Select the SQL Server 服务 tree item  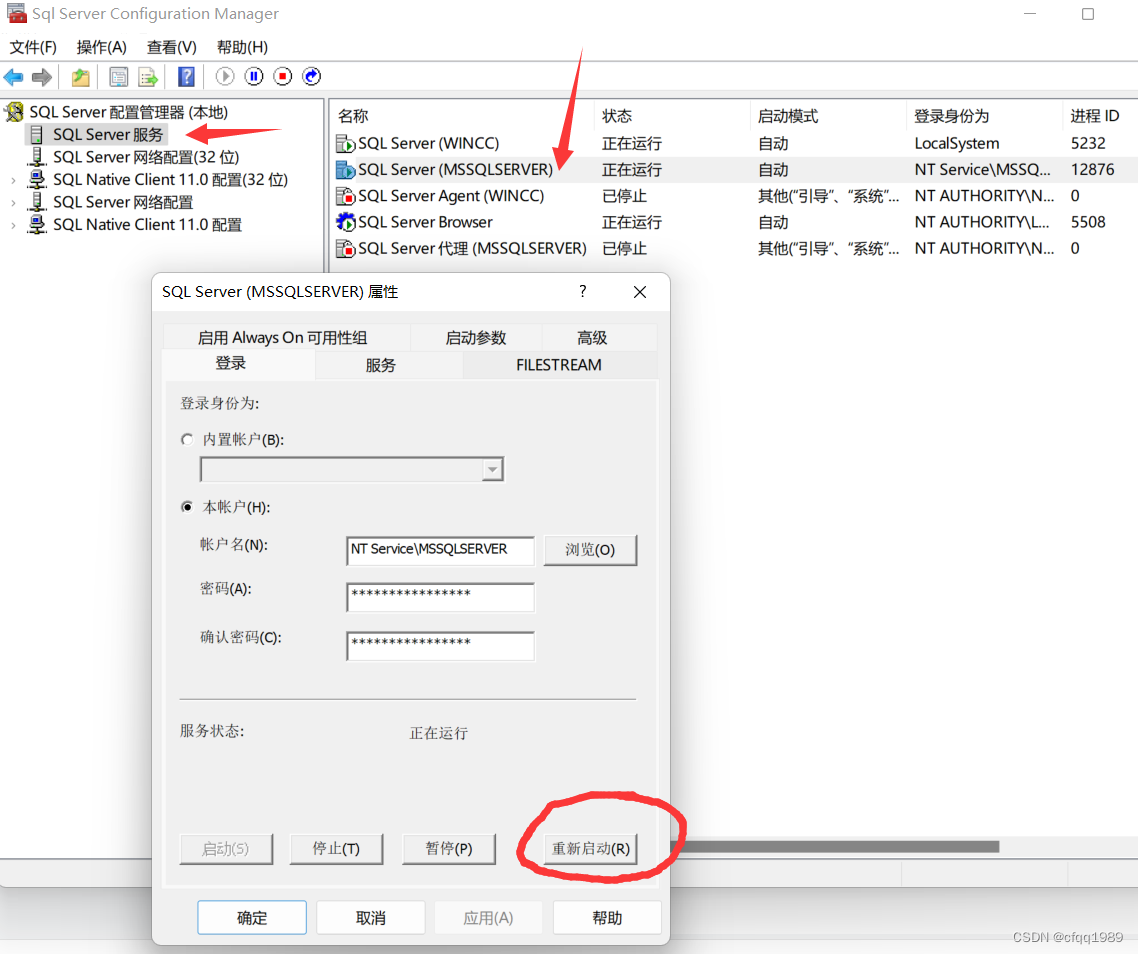click(107, 134)
